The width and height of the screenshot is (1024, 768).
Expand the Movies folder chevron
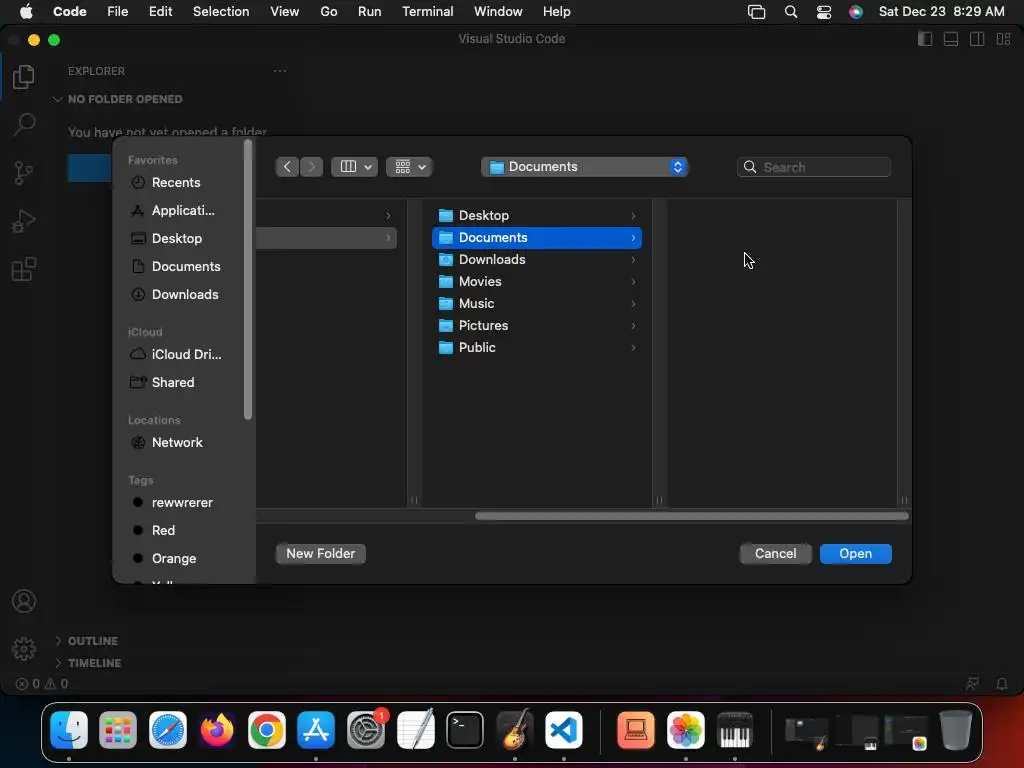pos(633,281)
